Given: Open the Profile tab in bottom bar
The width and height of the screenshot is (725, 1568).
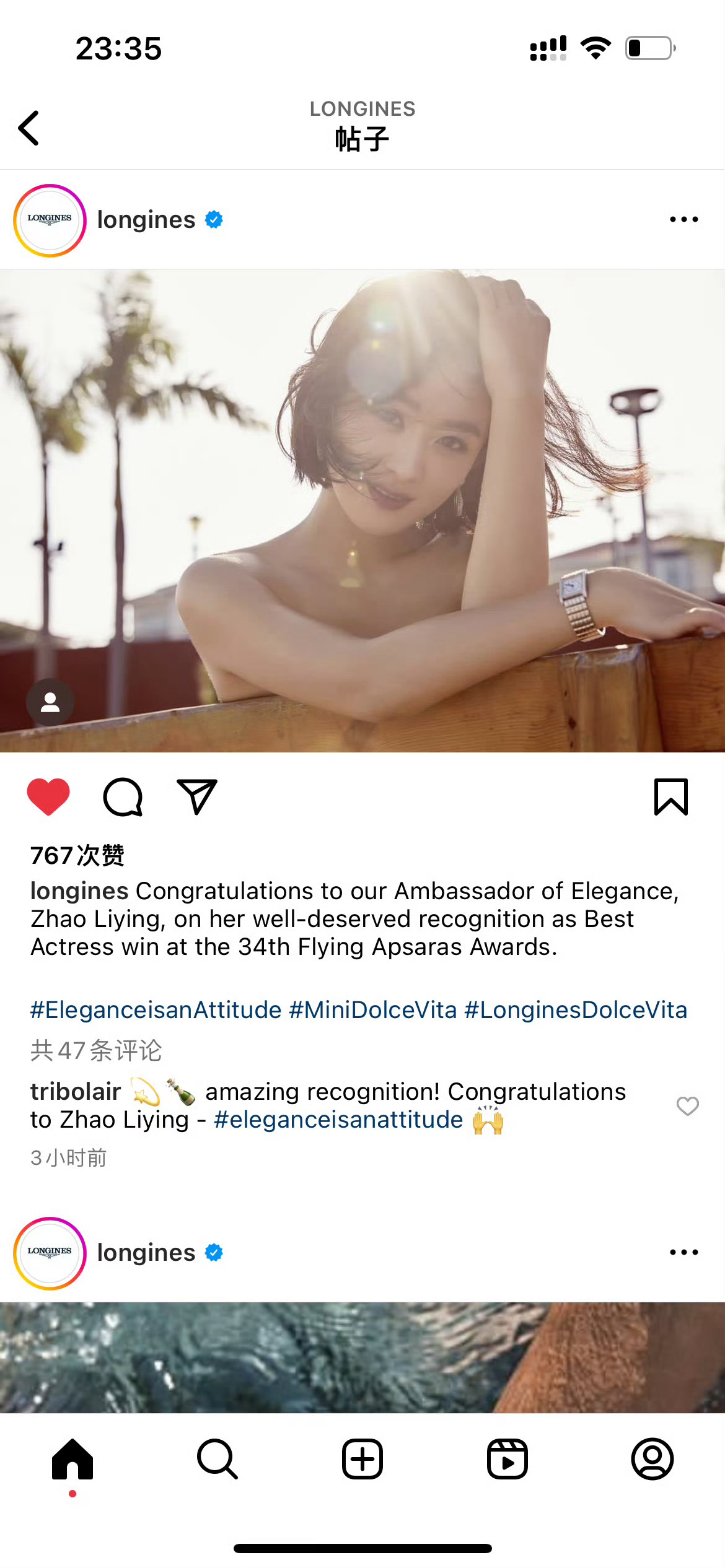Looking at the screenshot, I should [x=652, y=1459].
